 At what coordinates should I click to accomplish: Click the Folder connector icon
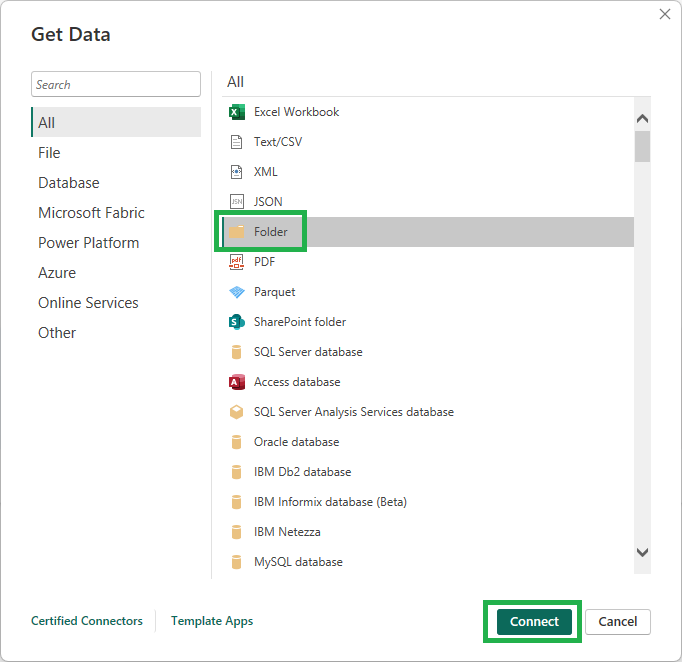coord(237,232)
